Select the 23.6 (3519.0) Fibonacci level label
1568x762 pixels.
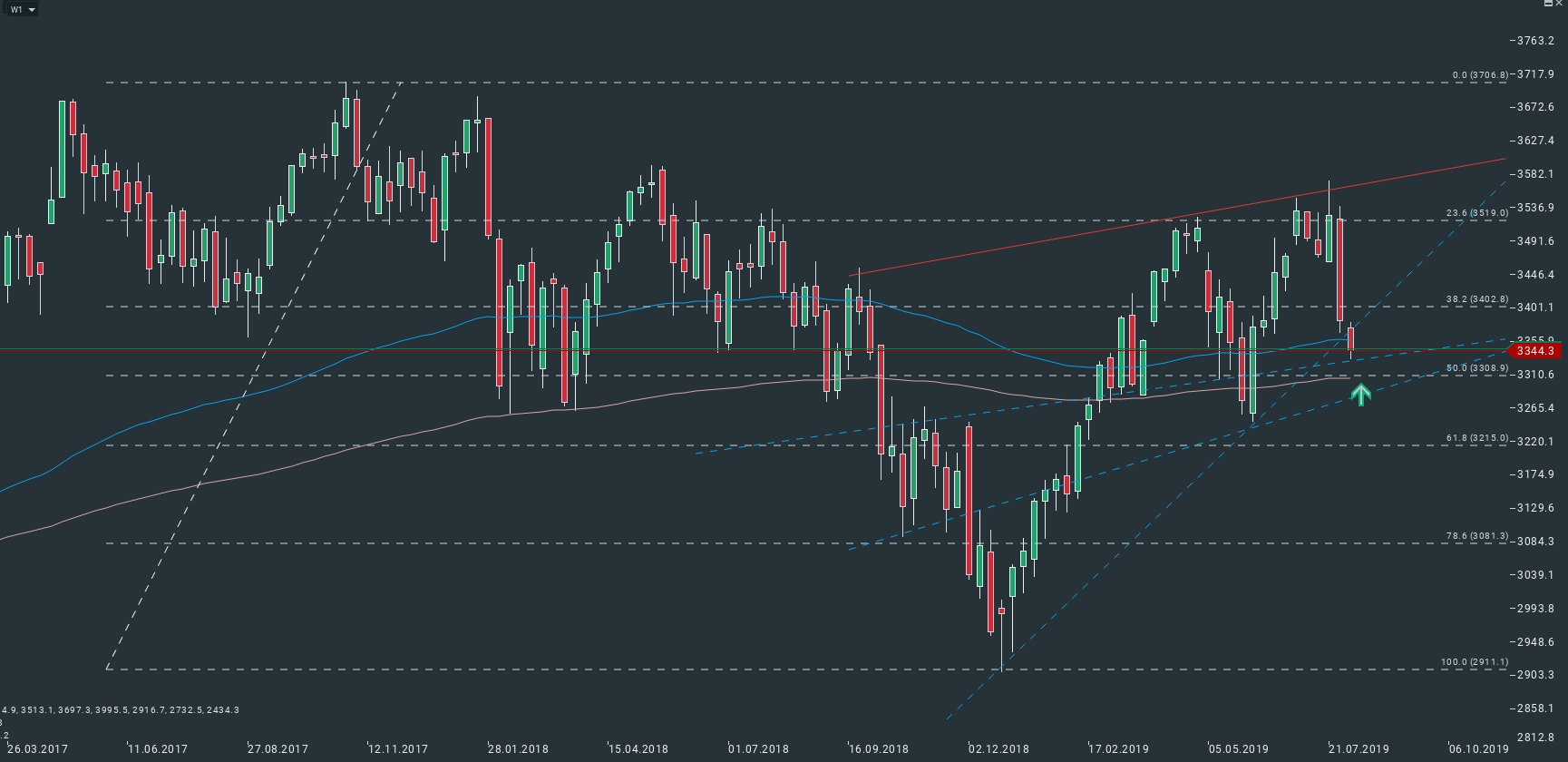coord(1476,213)
